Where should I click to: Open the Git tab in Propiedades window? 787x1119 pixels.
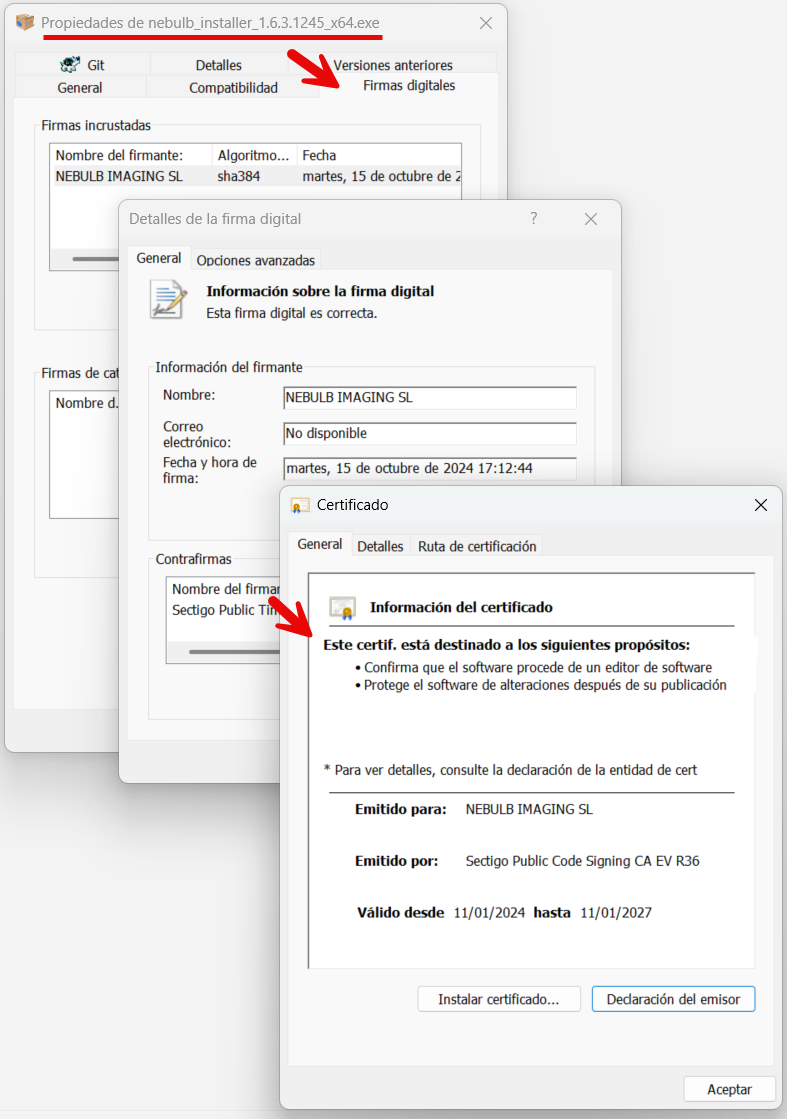[82, 65]
